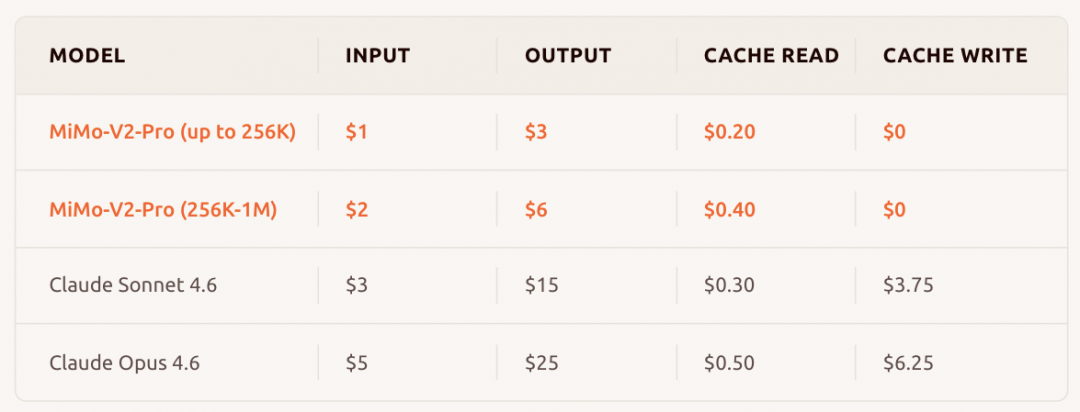
Task: Click the $3 output price for MiMo up to 256K
Action: [x=536, y=132]
